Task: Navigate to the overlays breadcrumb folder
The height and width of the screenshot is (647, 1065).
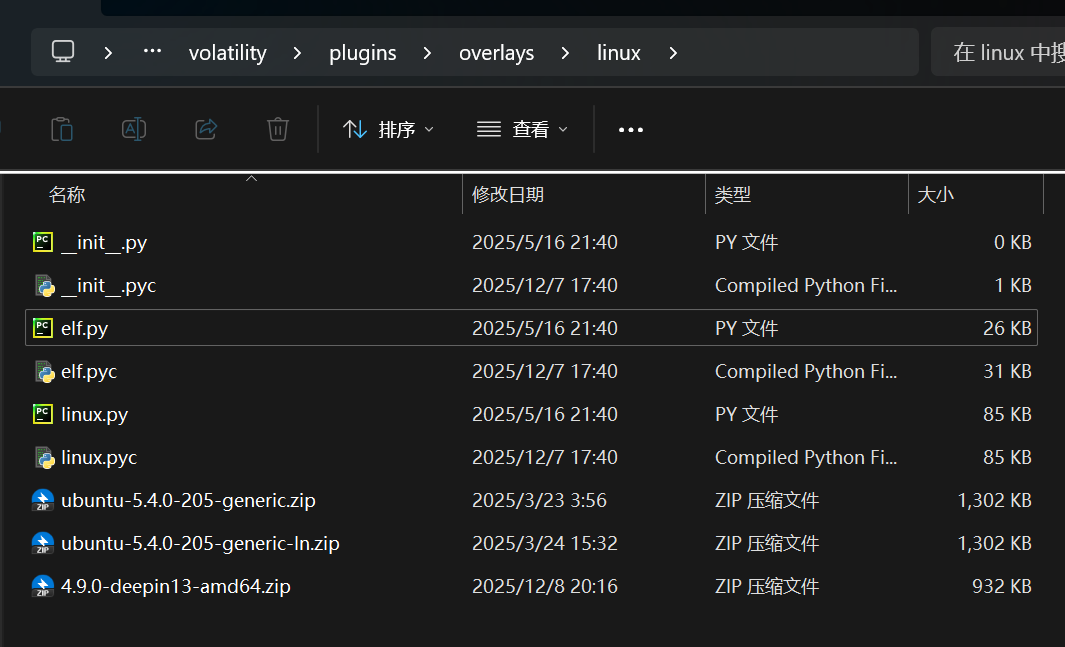Action: click(496, 52)
